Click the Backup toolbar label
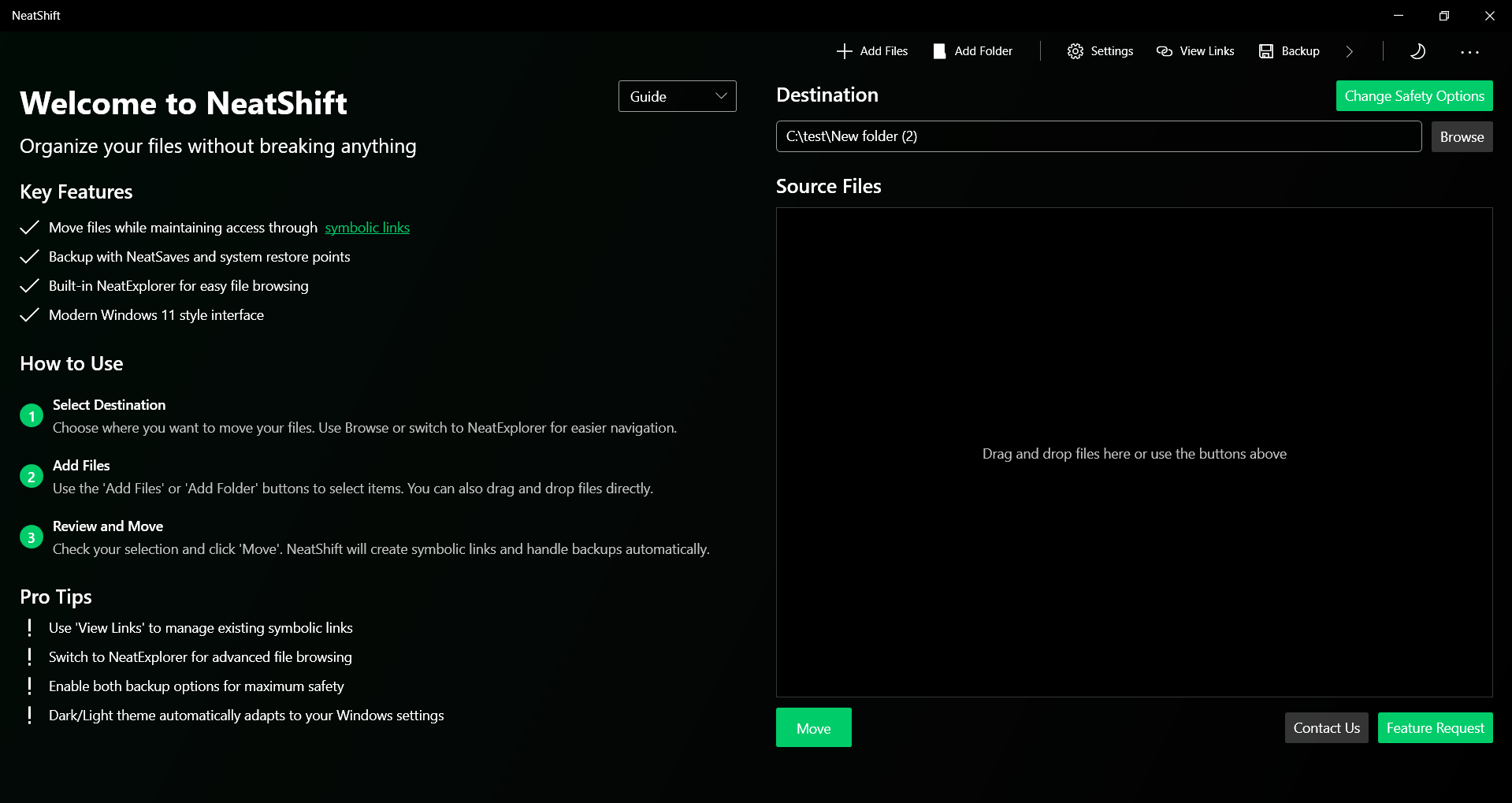This screenshot has width=1512, height=803. point(1300,51)
